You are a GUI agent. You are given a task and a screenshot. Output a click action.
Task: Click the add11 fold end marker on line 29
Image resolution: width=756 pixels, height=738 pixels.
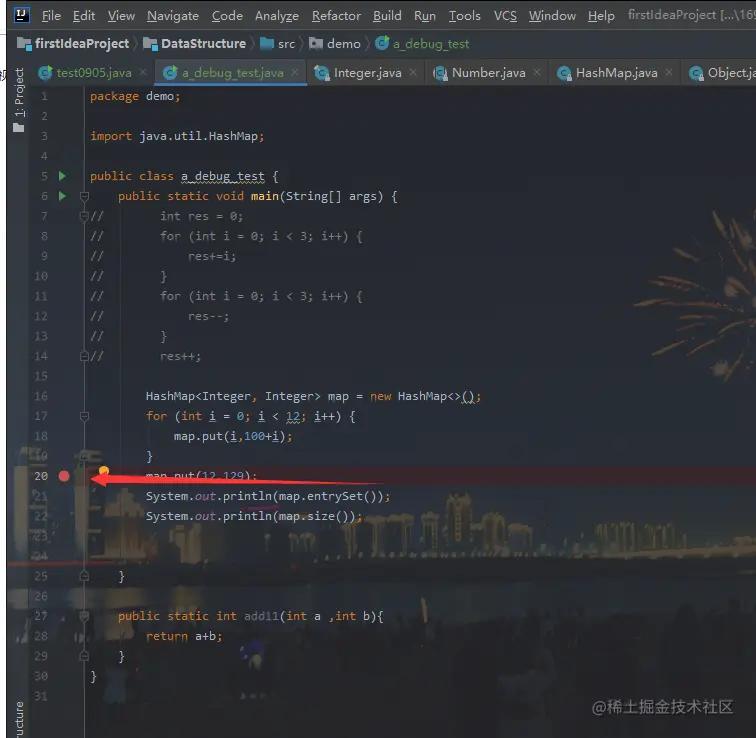tap(84, 656)
